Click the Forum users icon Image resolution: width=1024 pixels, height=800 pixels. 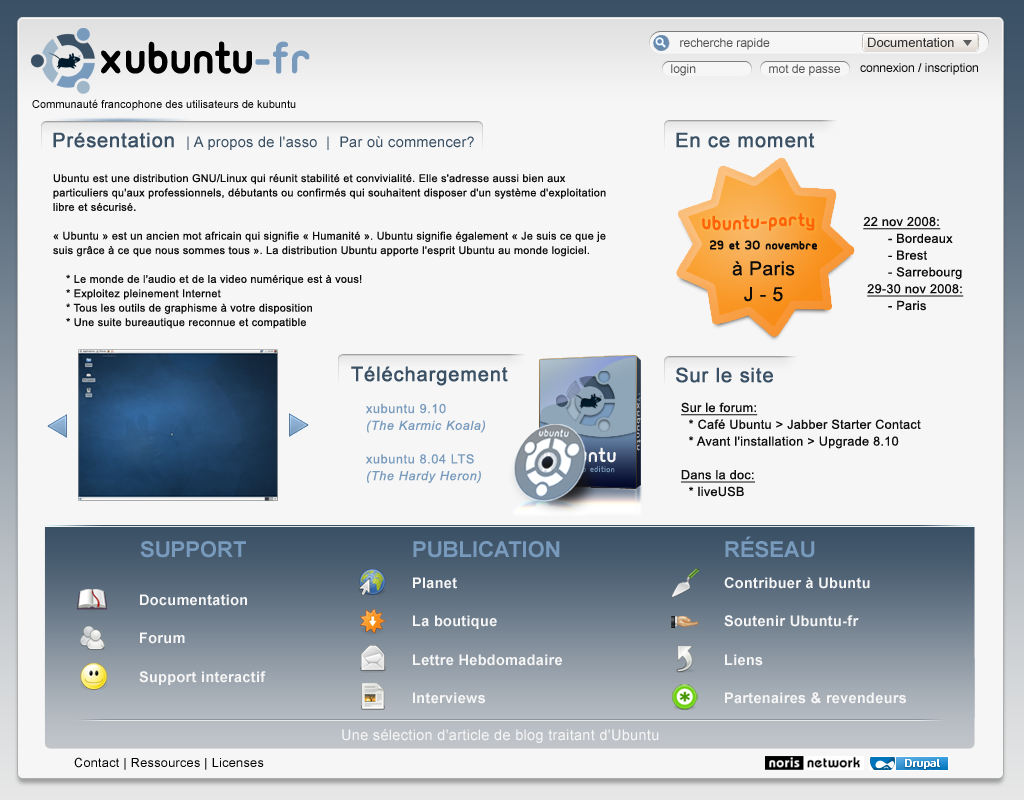coord(92,638)
